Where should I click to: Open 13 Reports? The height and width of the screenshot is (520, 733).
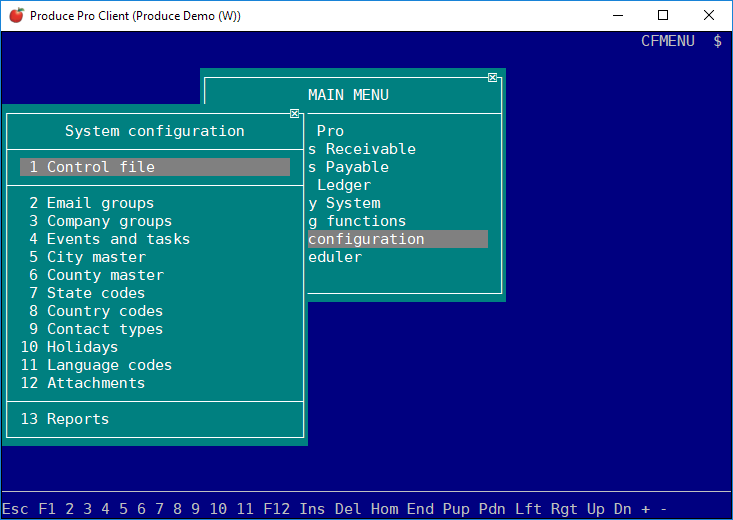pos(65,419)
